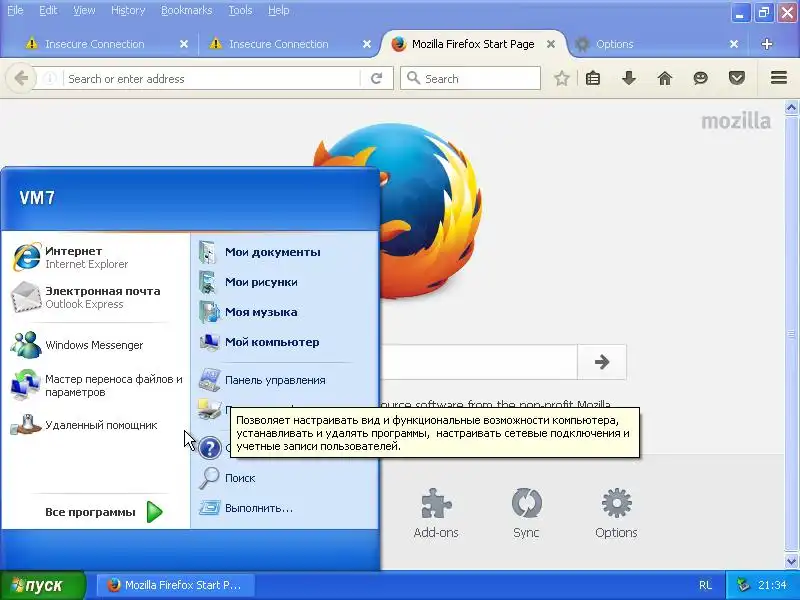Screen dimensions: 800x600
Task: Open the Edit menu
Action: click(x=48, y=10)
